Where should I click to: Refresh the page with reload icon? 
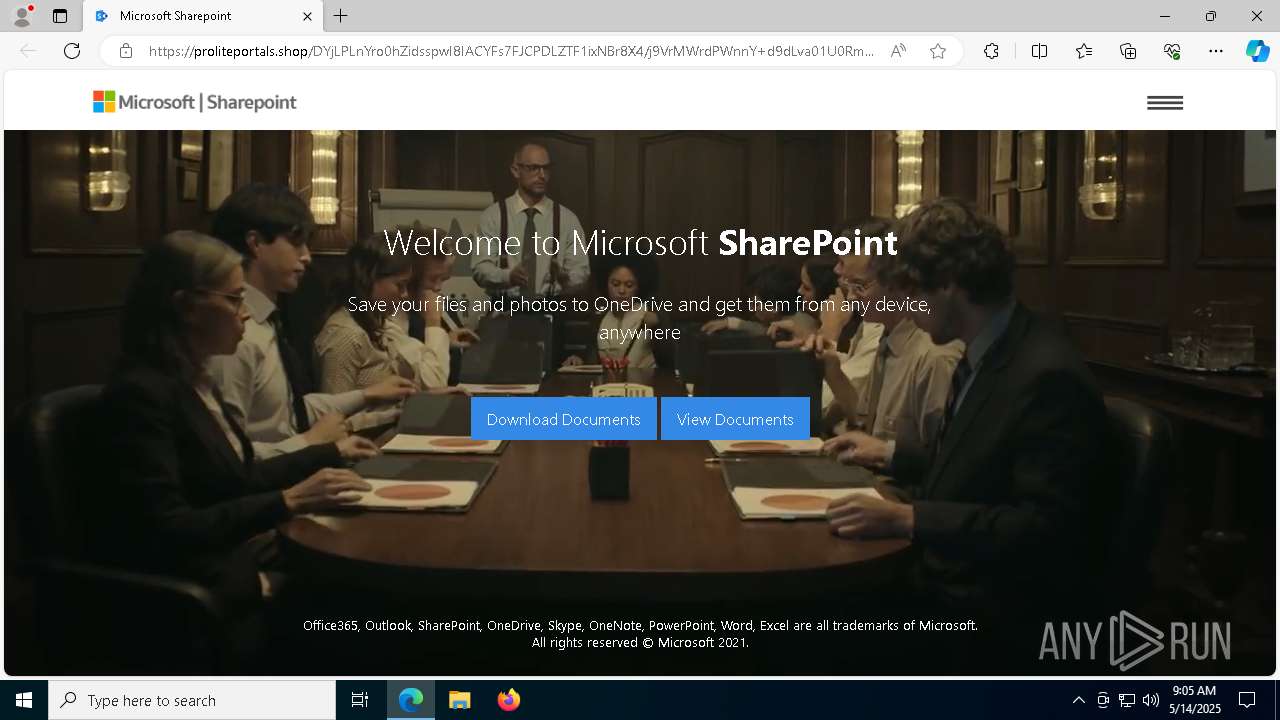[x=72, y=51]
